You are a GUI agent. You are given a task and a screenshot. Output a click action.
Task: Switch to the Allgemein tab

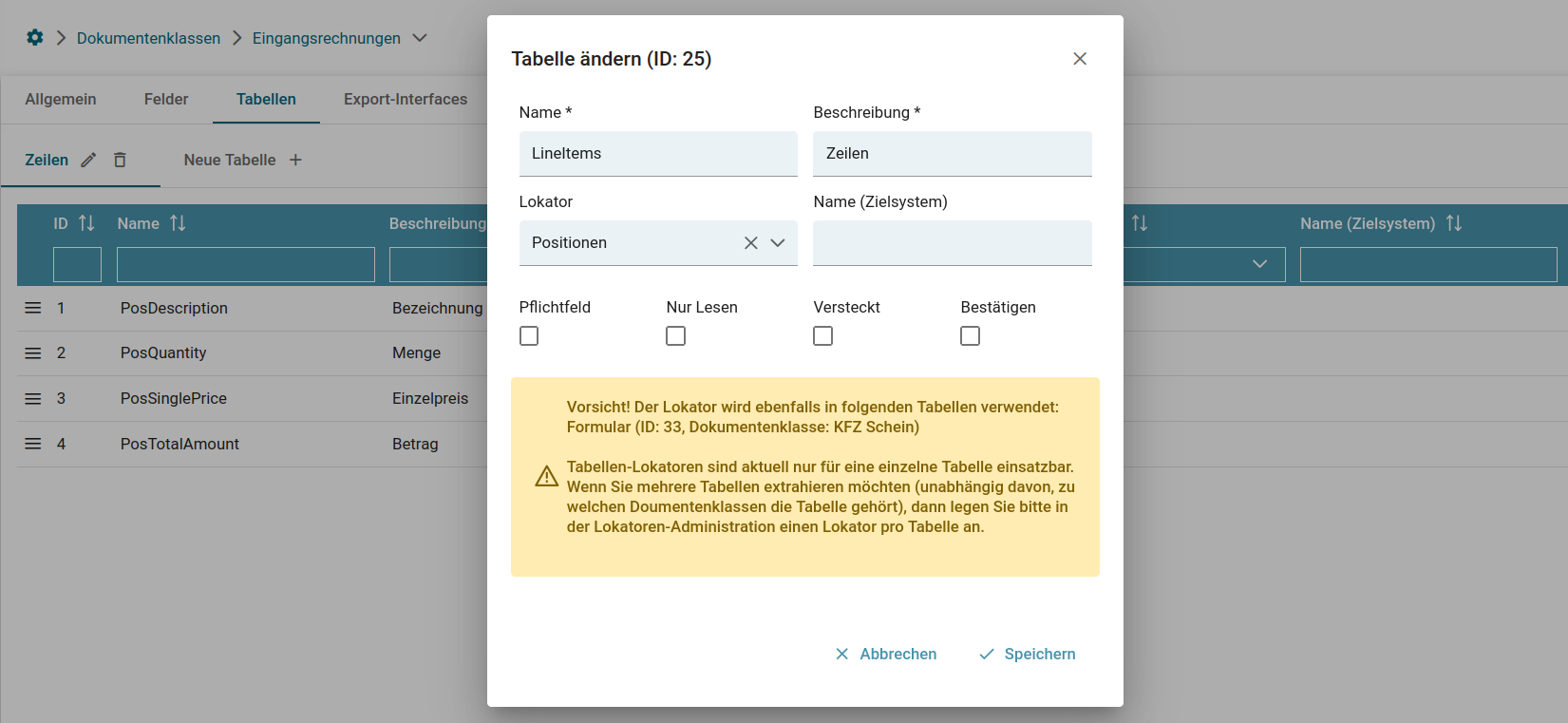tap(61, 100)
